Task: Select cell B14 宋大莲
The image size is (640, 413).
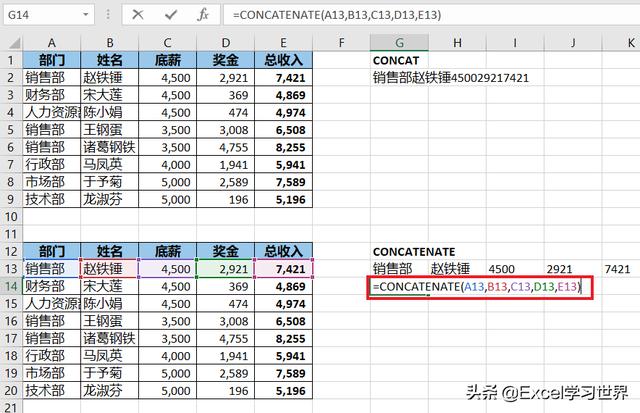Action: coord(110,286)
